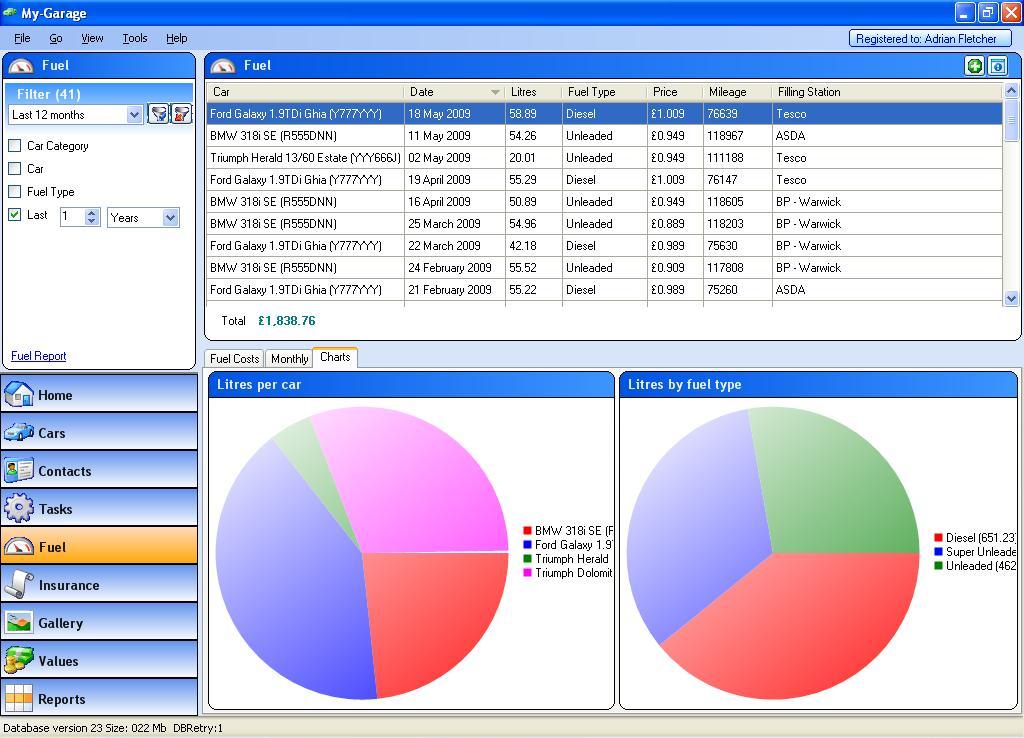Click the apply filter funnel icon
The image size is (1024, 738).
[x=158, y=114]
